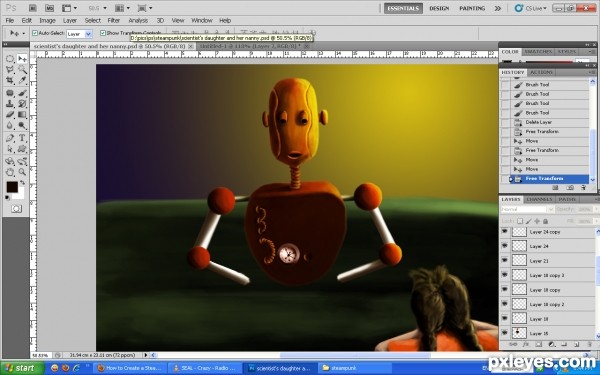Click the Essentials workspace button
Viewport: 600px width, 375px height.
click(x=403, y=8)
